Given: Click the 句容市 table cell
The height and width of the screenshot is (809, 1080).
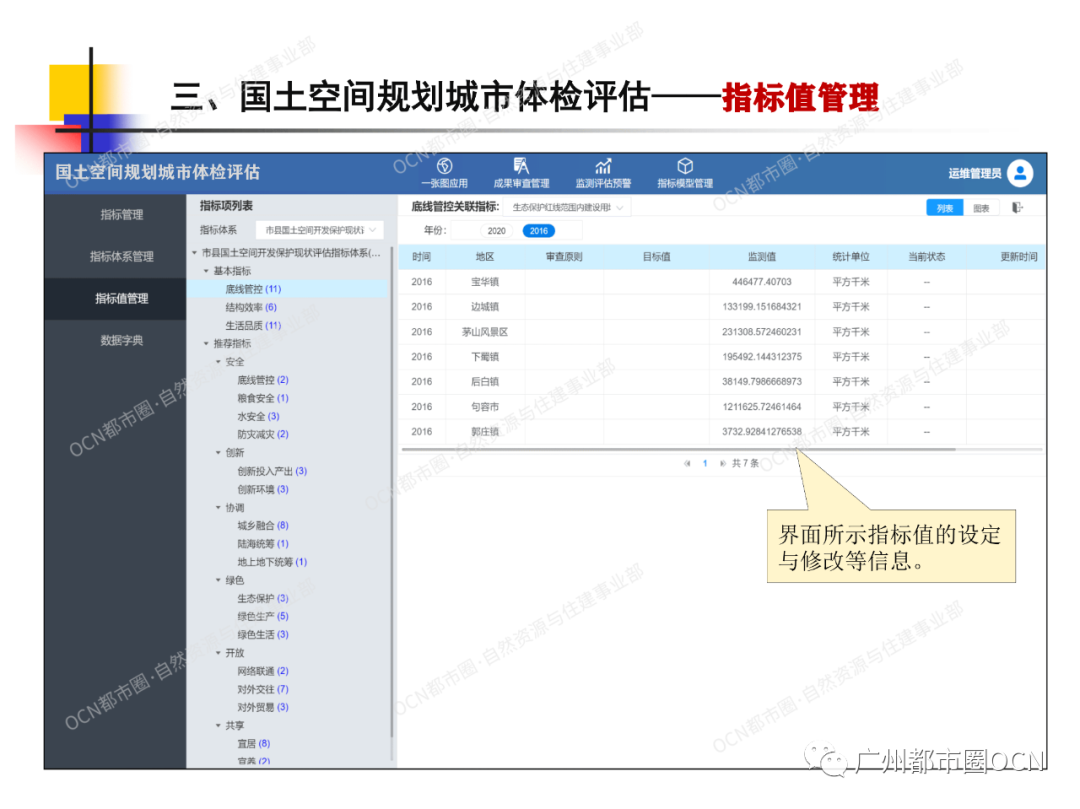Looking at the screenshot, I should 485,408.
